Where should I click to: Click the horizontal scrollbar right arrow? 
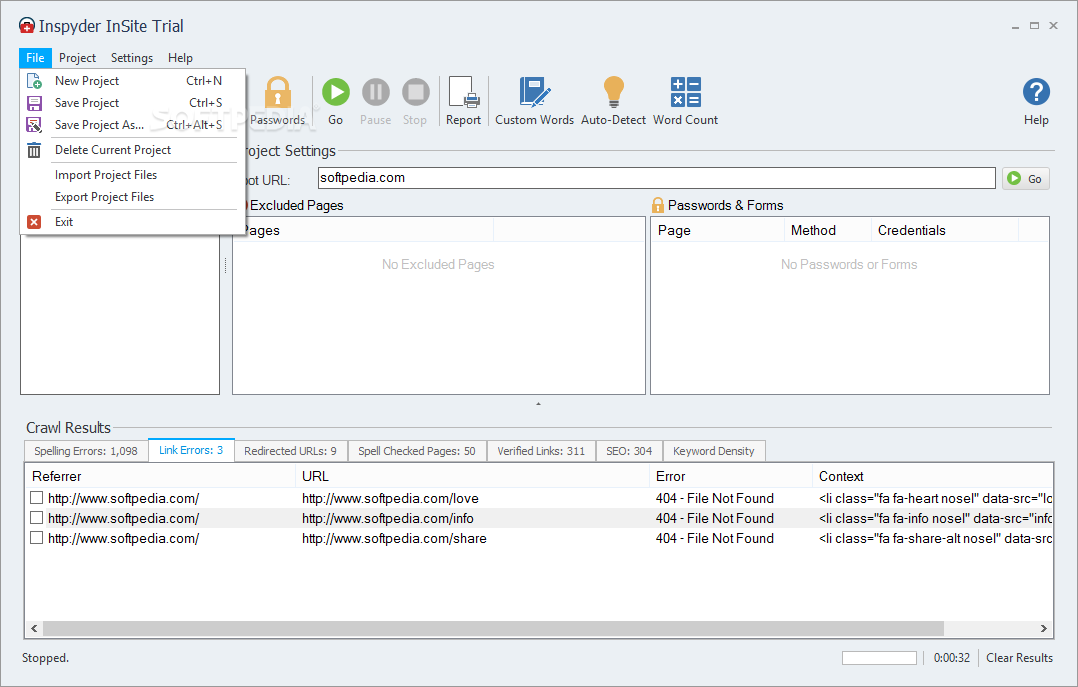(x=1044, y=629)
